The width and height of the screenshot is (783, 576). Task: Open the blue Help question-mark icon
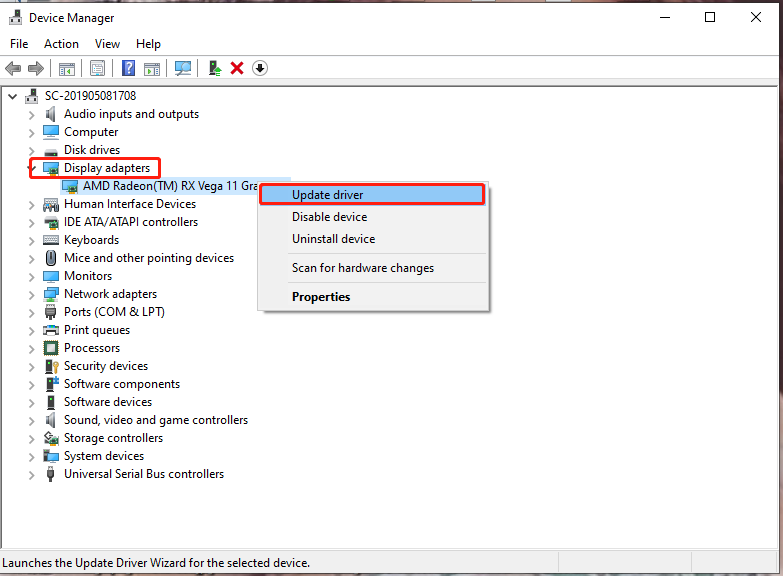click(x=128, y=68)
